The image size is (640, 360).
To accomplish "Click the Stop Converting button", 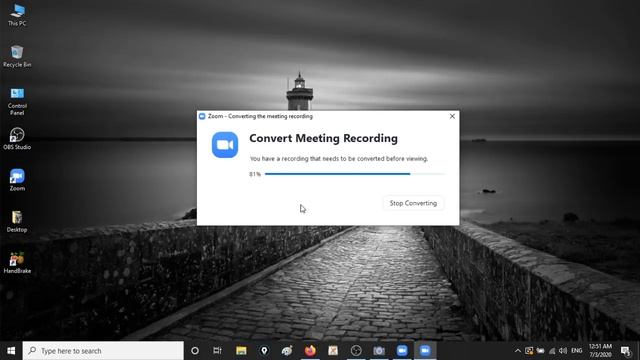I will click(x=413, y=203).
